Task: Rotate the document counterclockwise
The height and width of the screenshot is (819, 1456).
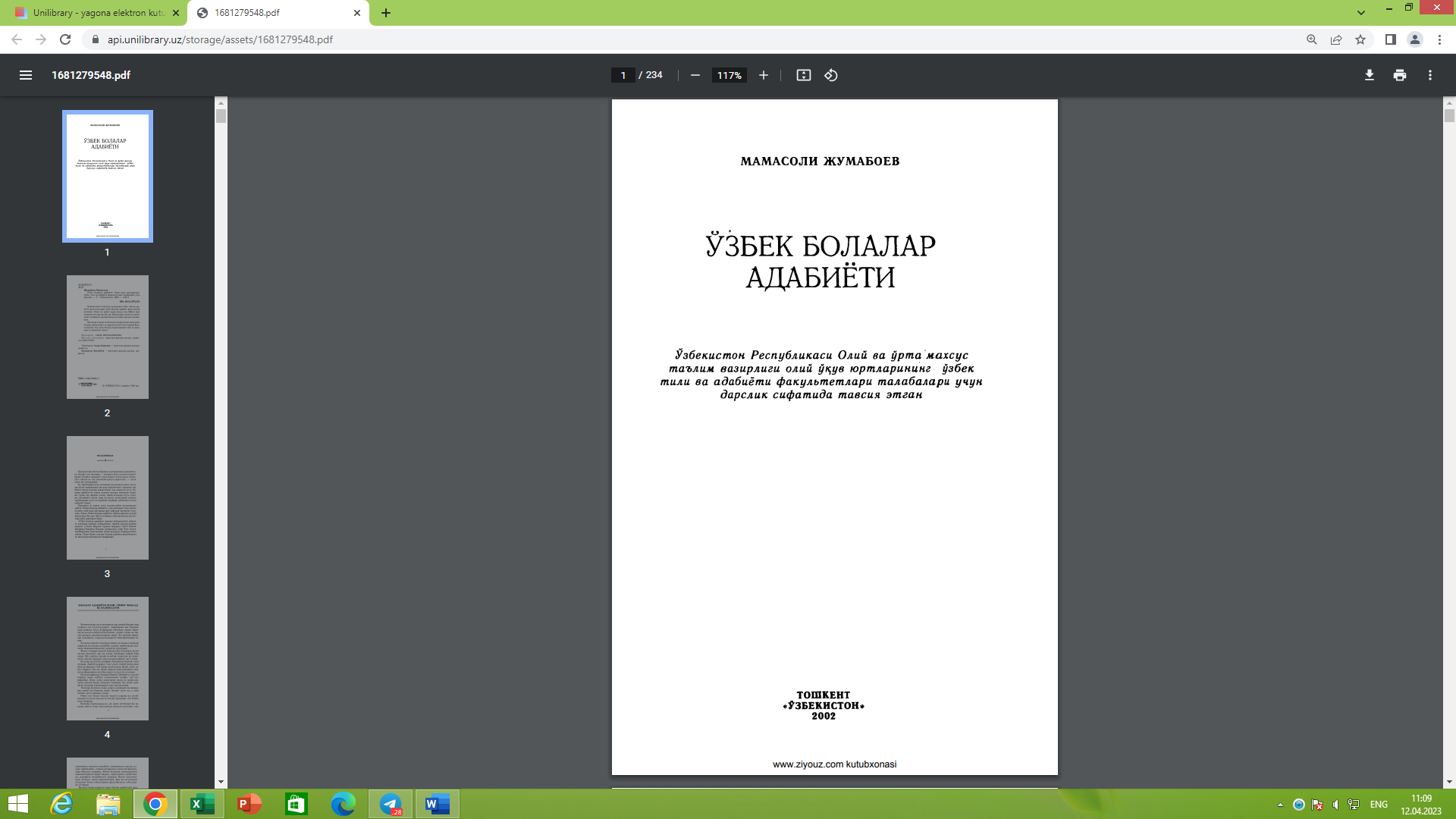Action: (x=831, y=75)
